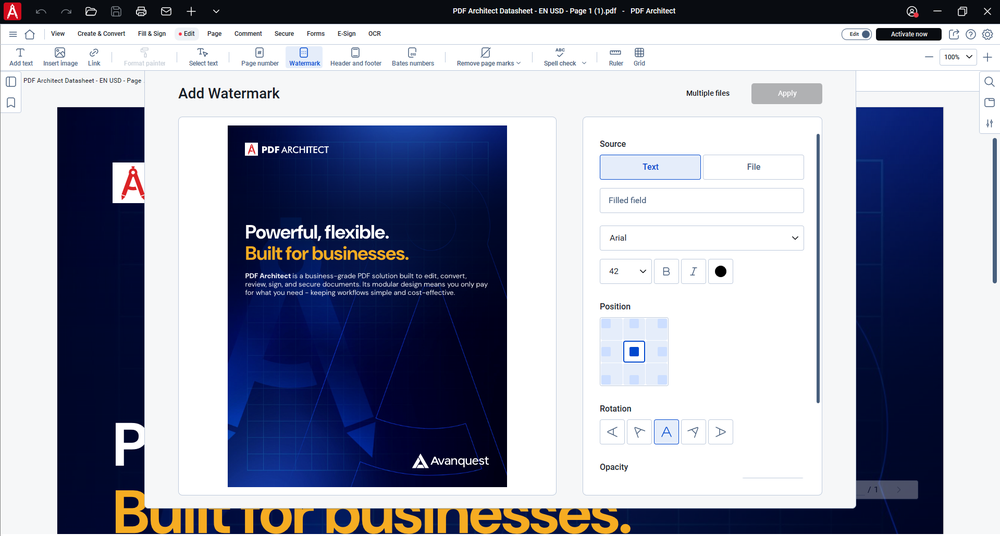Choose the Select text tool
1000x536 pixels.
[x=203, y=57]
